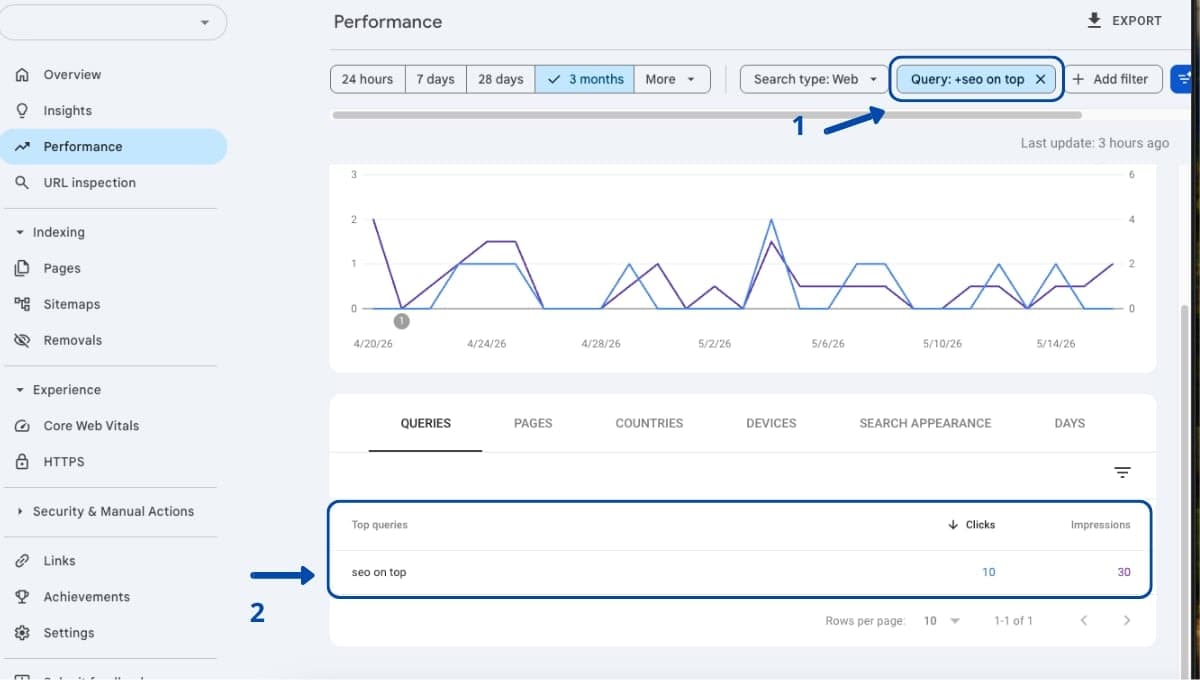Select the 24 hours date range
The height and width of the screenshot is (680, 1200).
click(367, 79)
